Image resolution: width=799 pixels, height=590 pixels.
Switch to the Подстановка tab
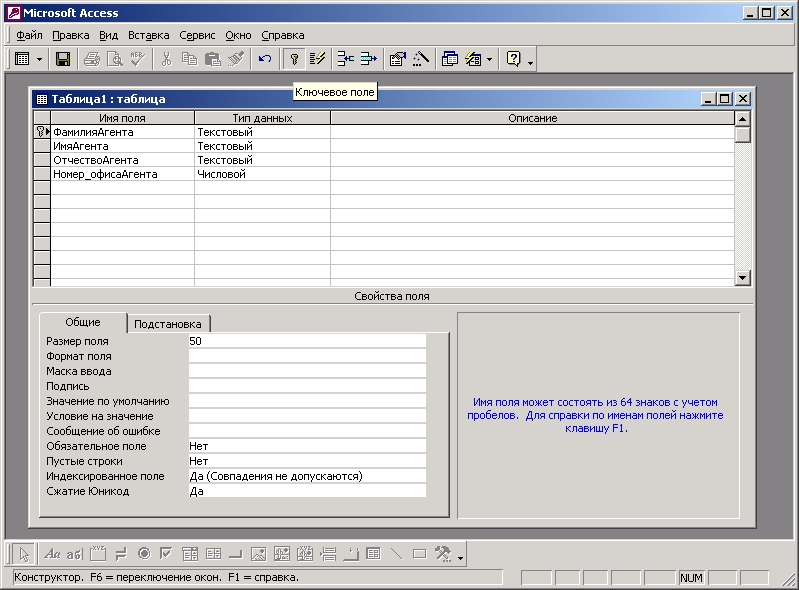168,324
